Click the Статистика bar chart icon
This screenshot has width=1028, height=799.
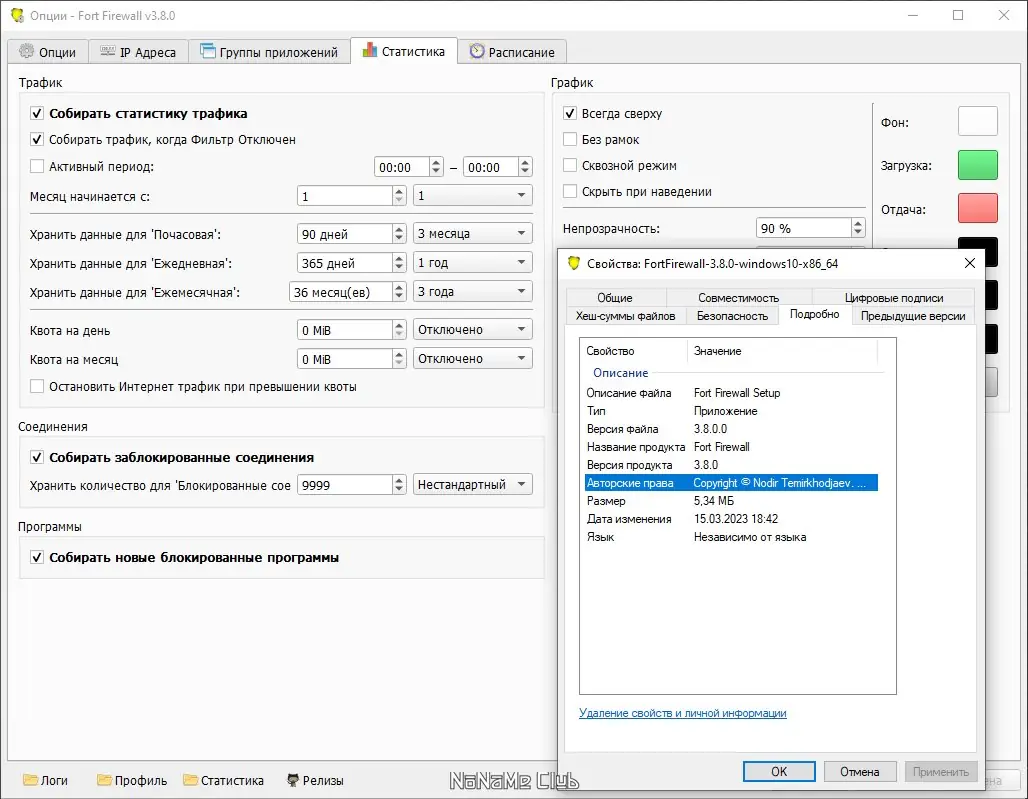(370, 50)
